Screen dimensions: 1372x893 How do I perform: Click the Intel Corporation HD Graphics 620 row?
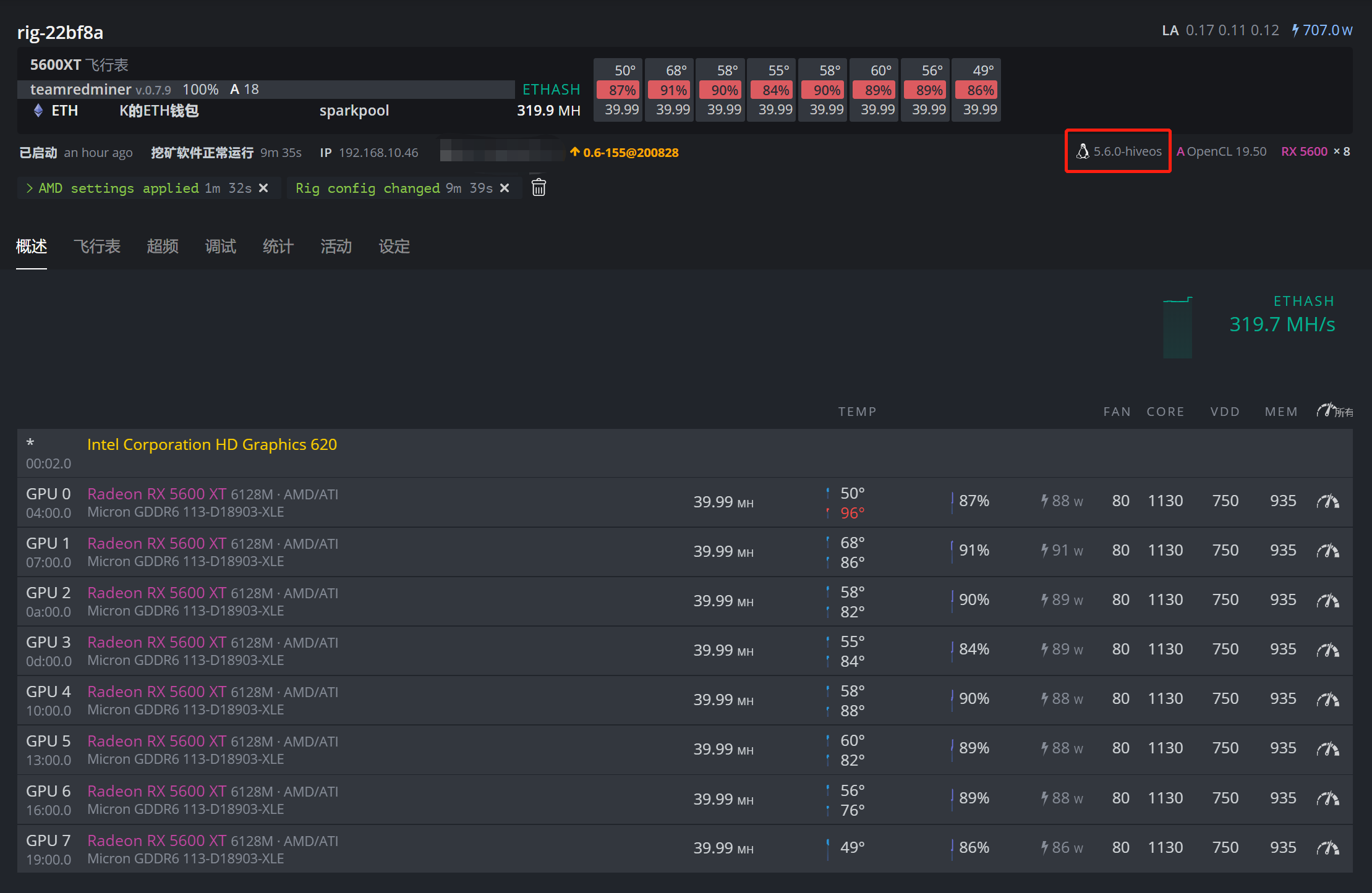(x=211, y=444)
